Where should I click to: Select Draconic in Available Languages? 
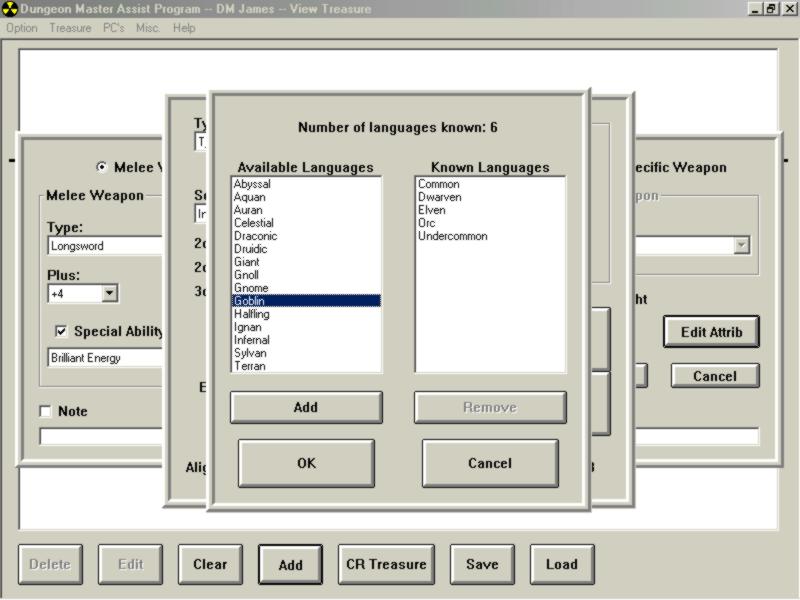[256, 236]
